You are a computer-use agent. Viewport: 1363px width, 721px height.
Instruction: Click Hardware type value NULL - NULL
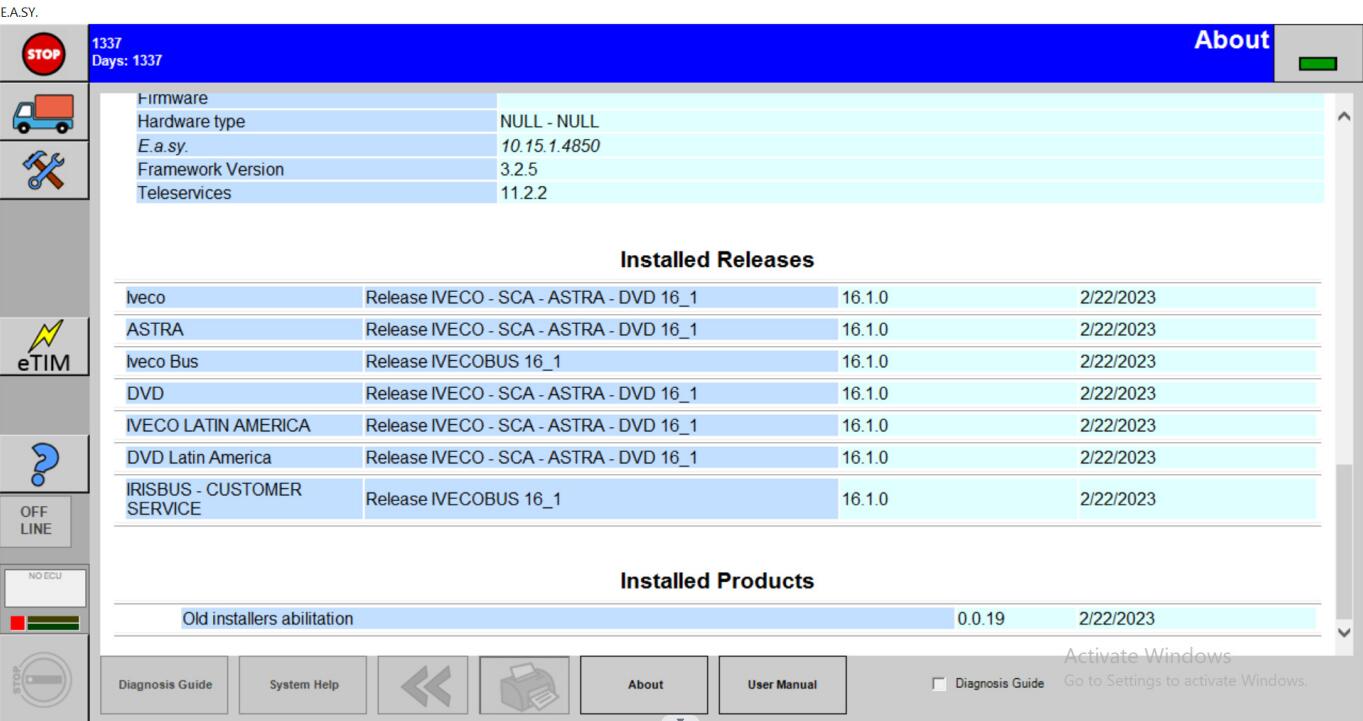tap(549, 122)
